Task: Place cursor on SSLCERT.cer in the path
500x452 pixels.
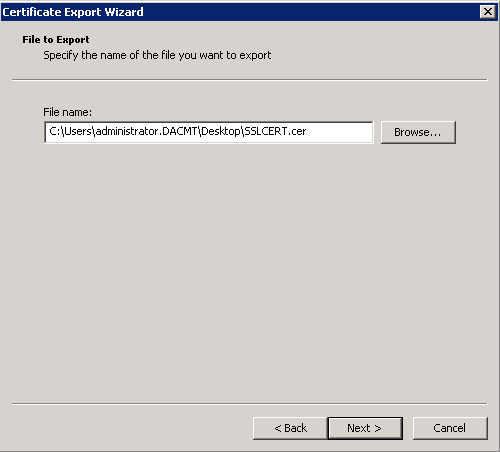Action: (275, 131)
